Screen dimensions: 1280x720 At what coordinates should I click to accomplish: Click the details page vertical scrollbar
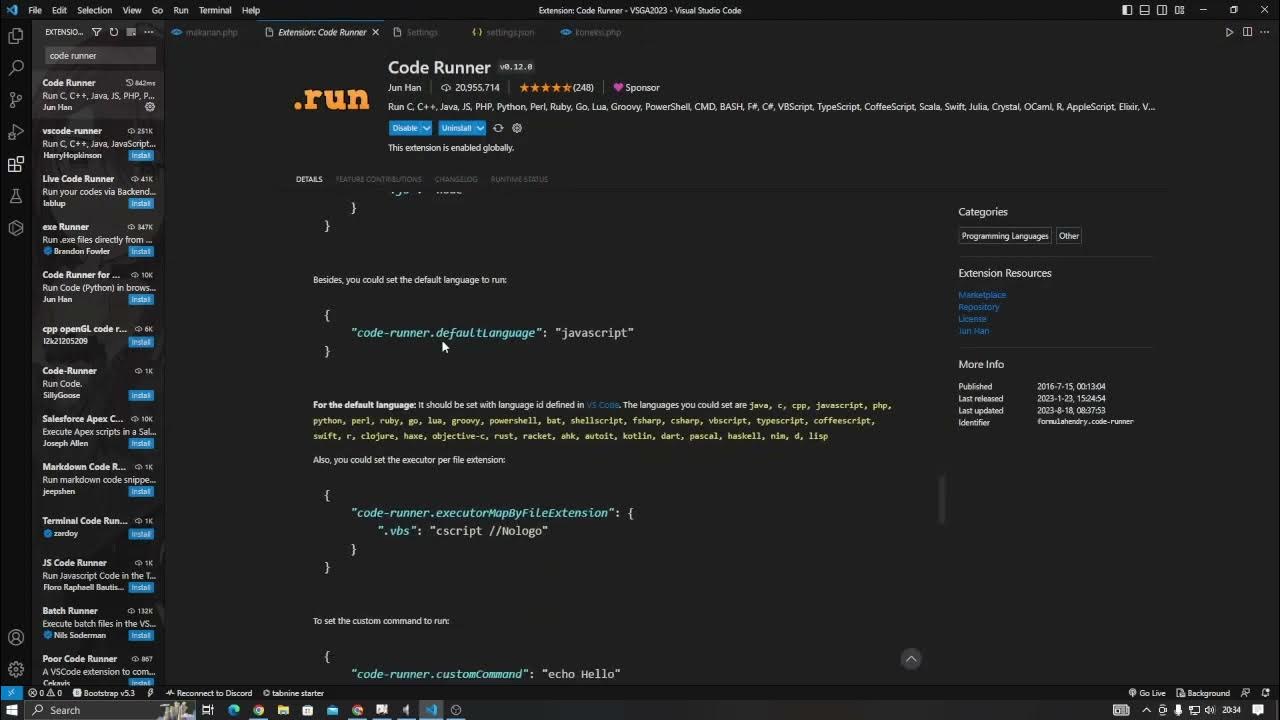tap(941, 499)
